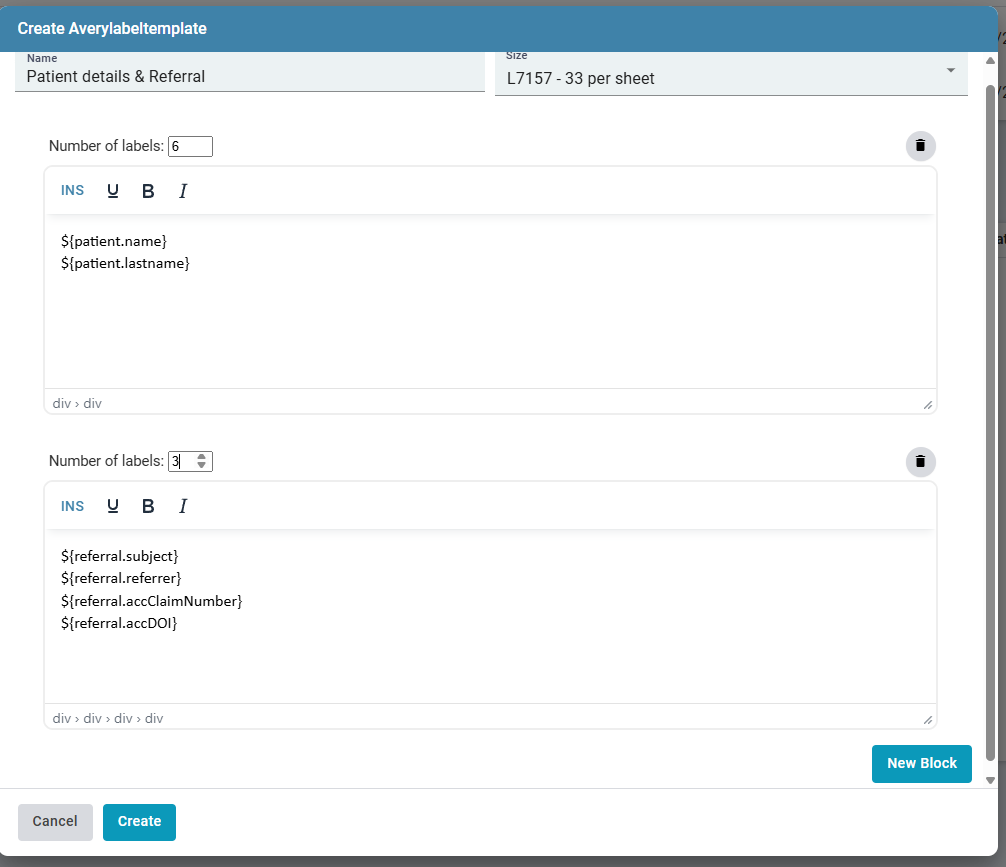Focus the first Number of labels field

click(190, 146)
